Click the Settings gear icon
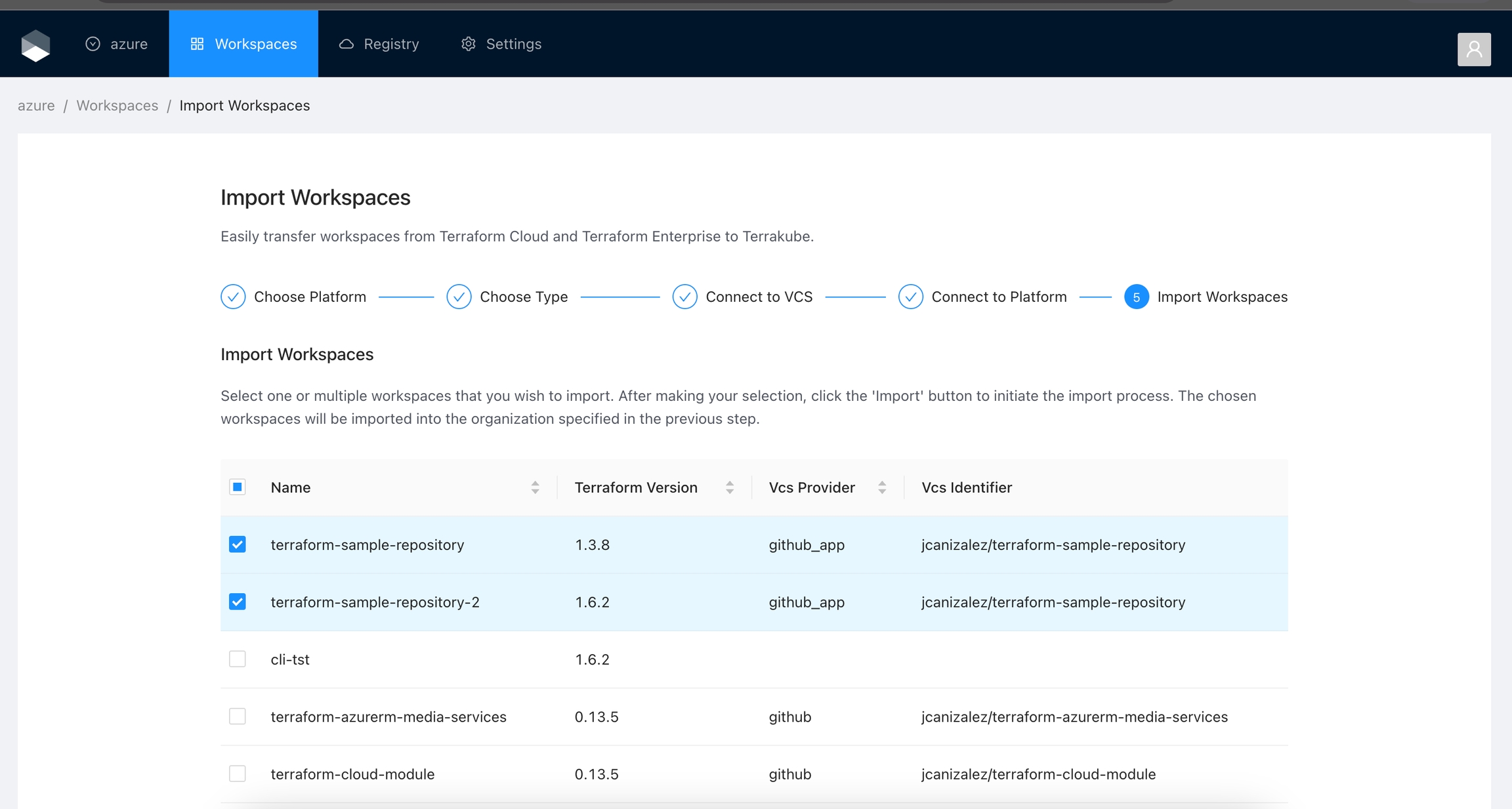 pyautogui.click(x=468, y=44)
